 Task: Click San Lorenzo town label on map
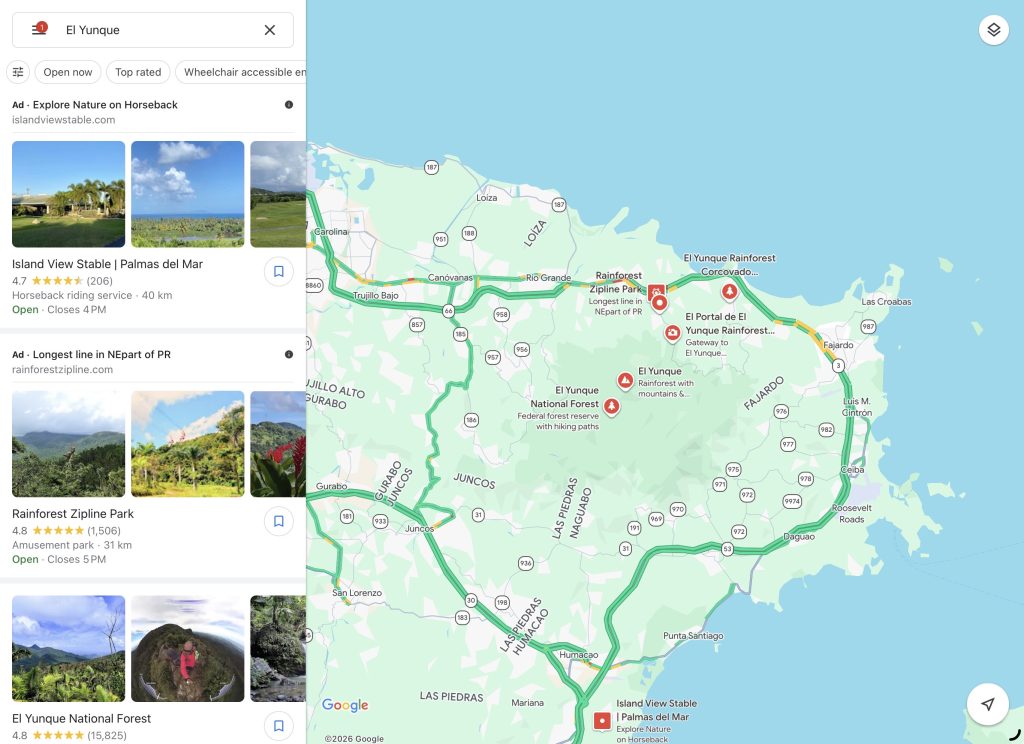(x=357, y=592)
